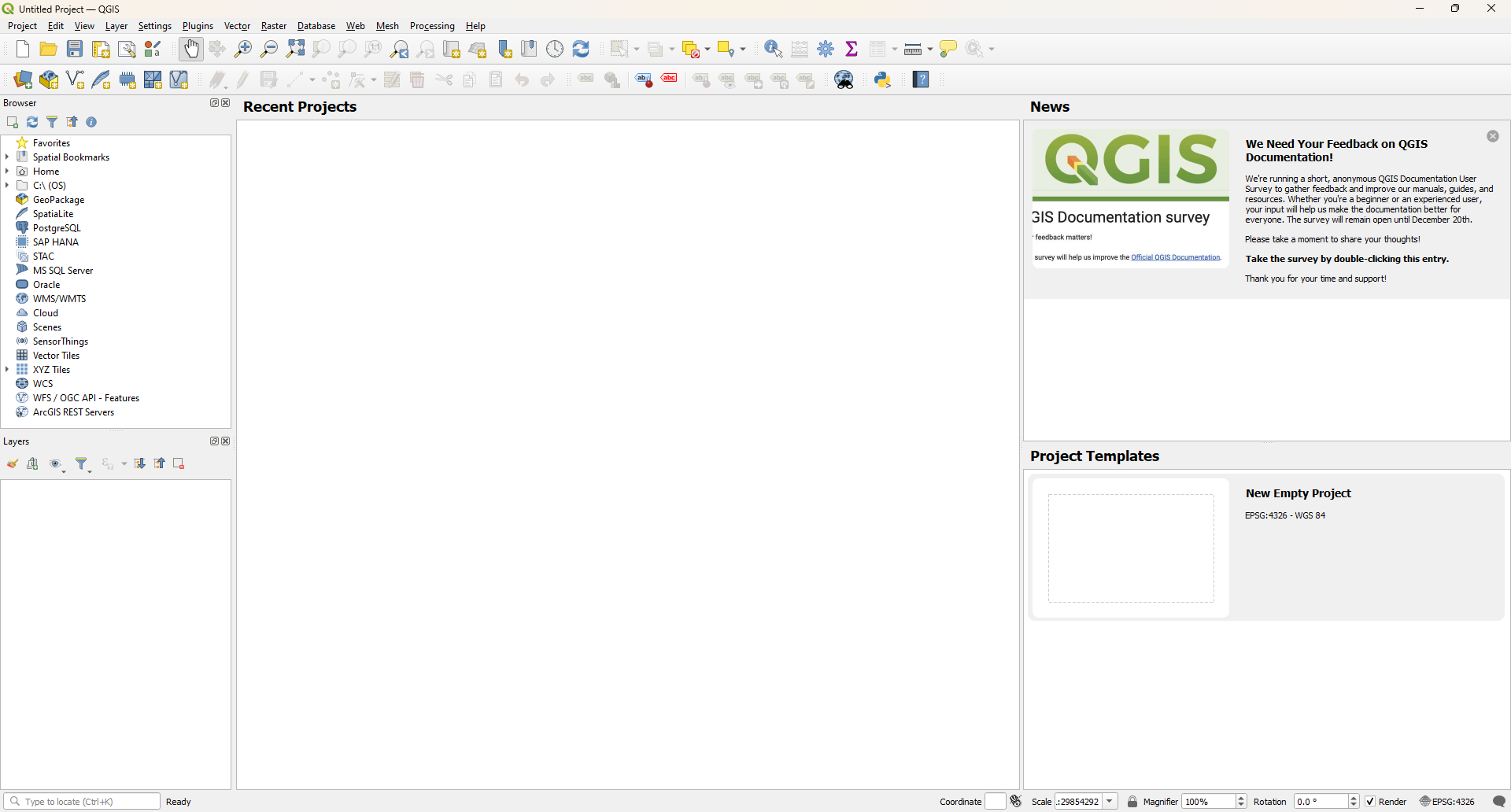
Task: Click the Temporal Controller clock icon
Action: click(555, 50)
